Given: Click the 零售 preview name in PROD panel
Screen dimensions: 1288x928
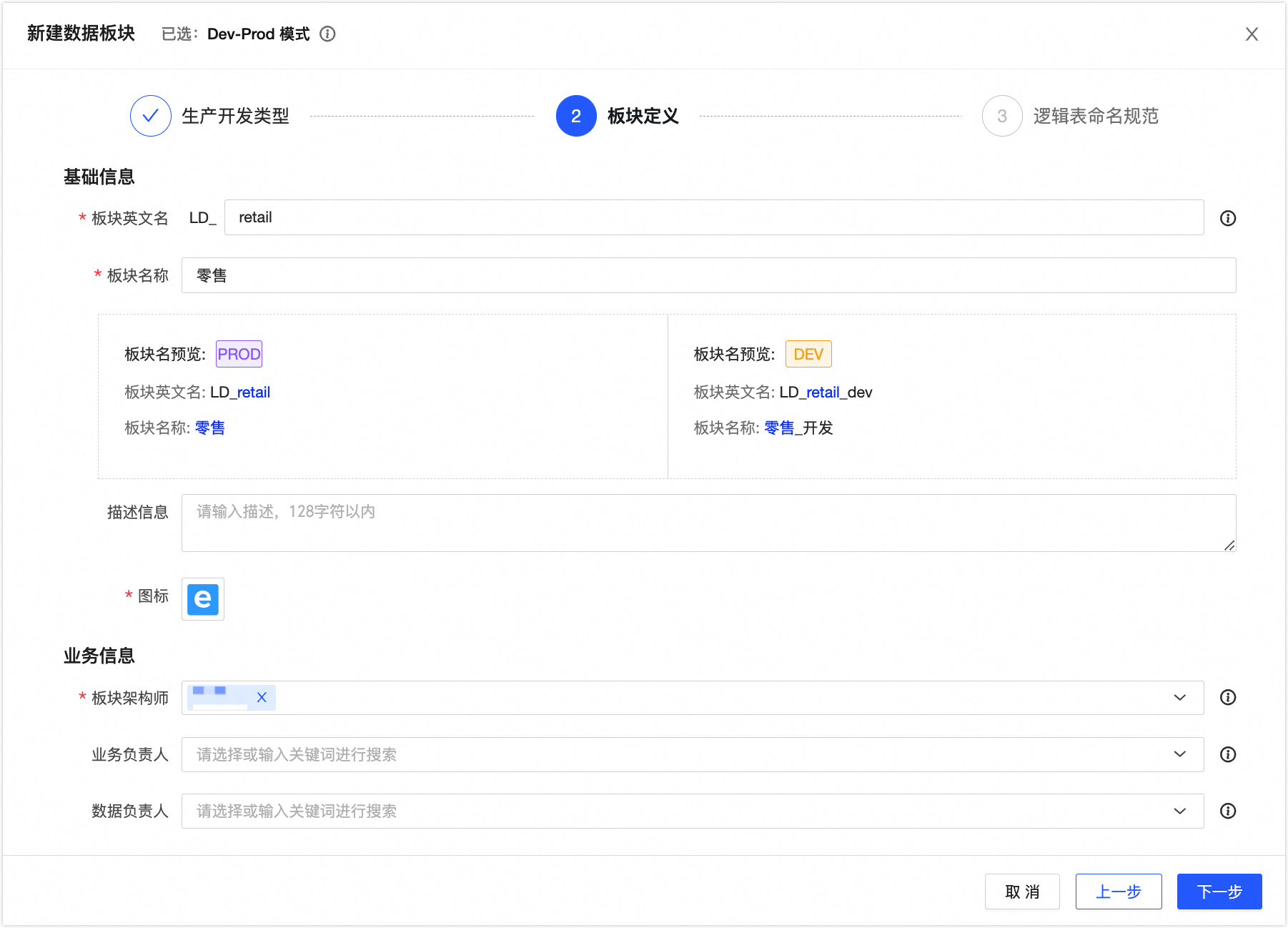Looking at the screenshot, I should click(210, 428).
